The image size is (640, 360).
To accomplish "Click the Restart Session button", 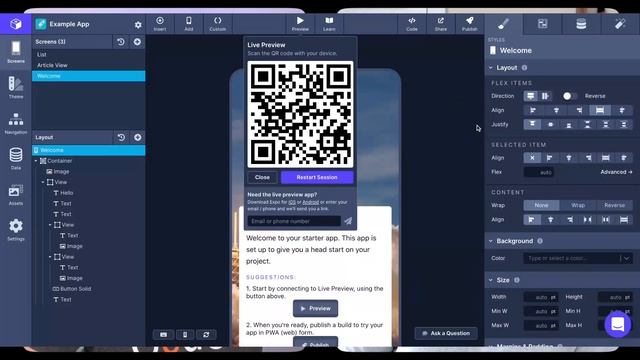I will click(x=317, y=178).
